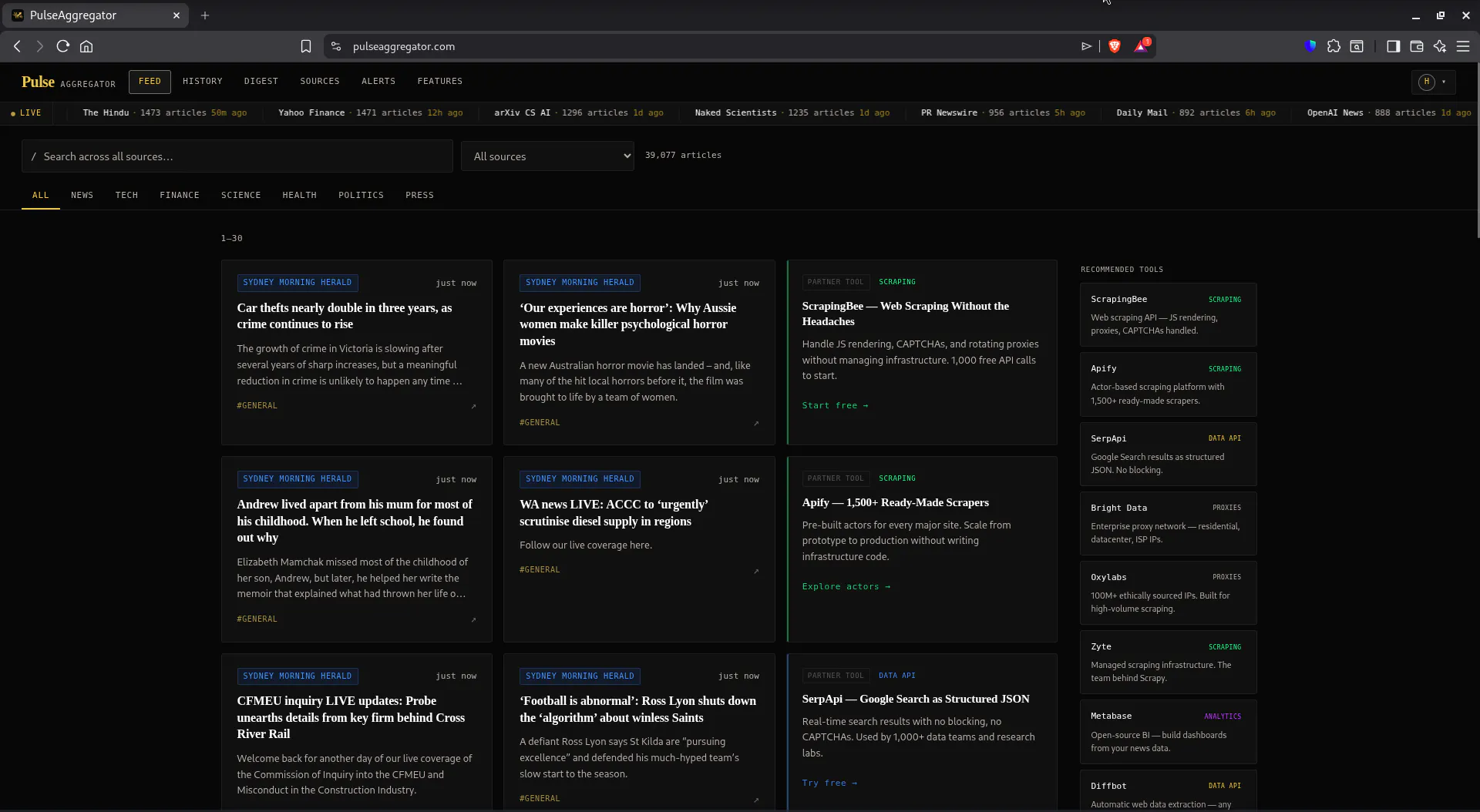Open the FEATURES nav item
The width and height of the screenshot is (1480, 812).
(x=440, y=81)
